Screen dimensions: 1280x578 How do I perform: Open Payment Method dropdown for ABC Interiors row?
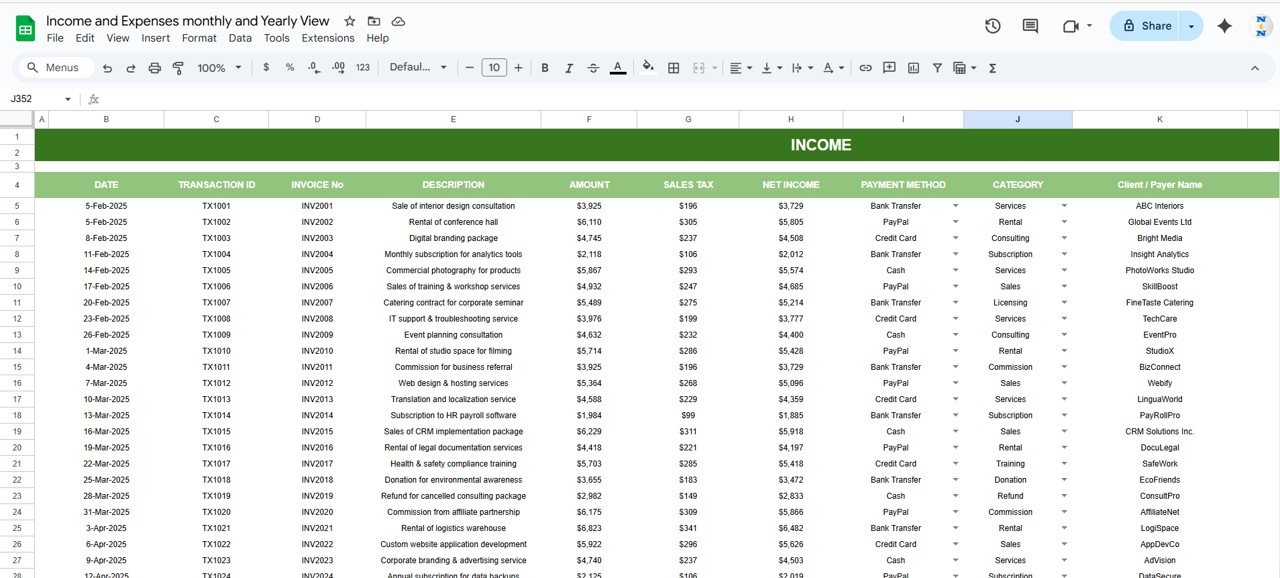[955, 206]
